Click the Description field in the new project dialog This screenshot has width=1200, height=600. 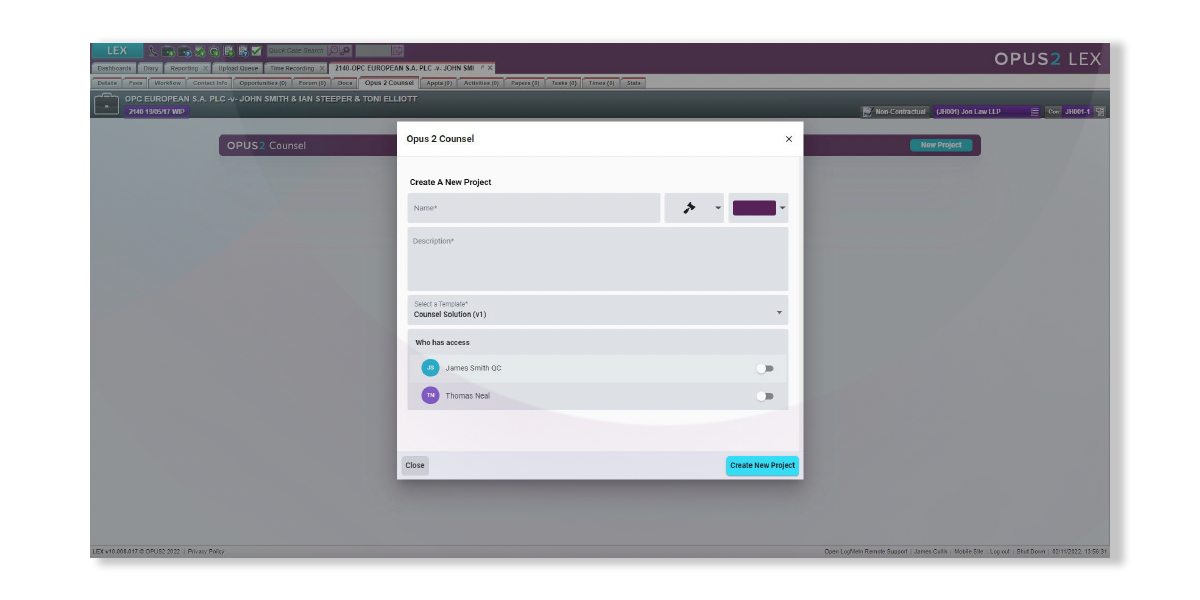click(597, 258)
